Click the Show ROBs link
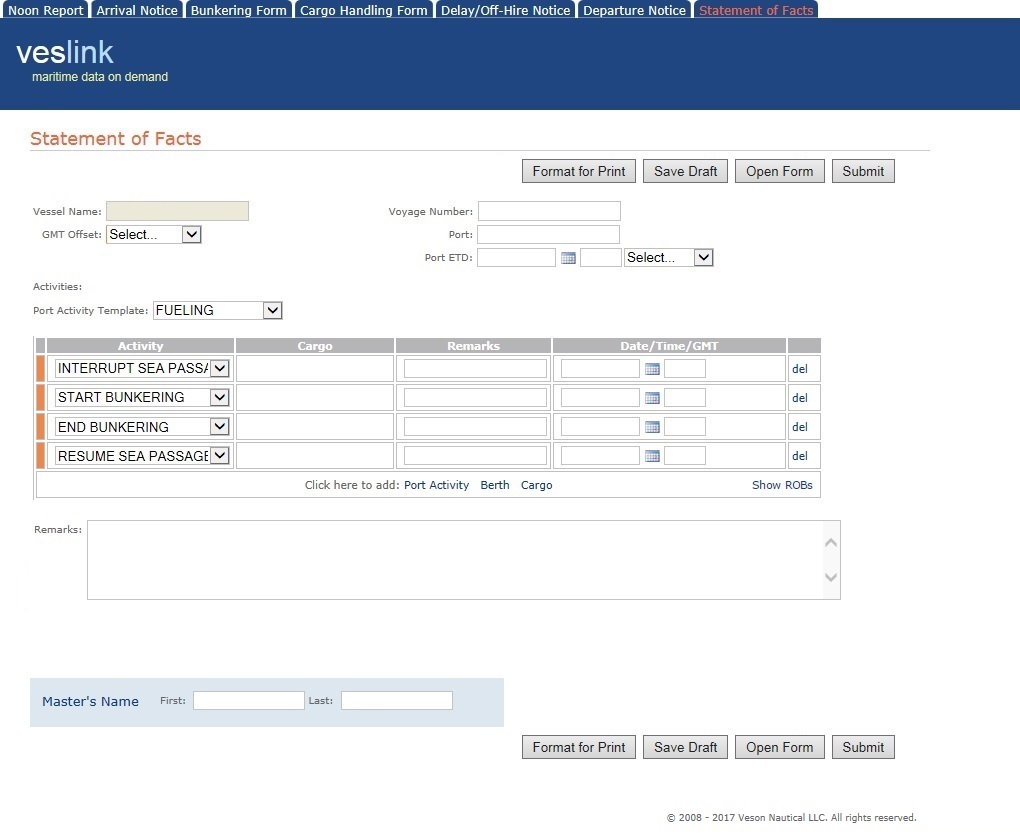 [x=783, y=484]
